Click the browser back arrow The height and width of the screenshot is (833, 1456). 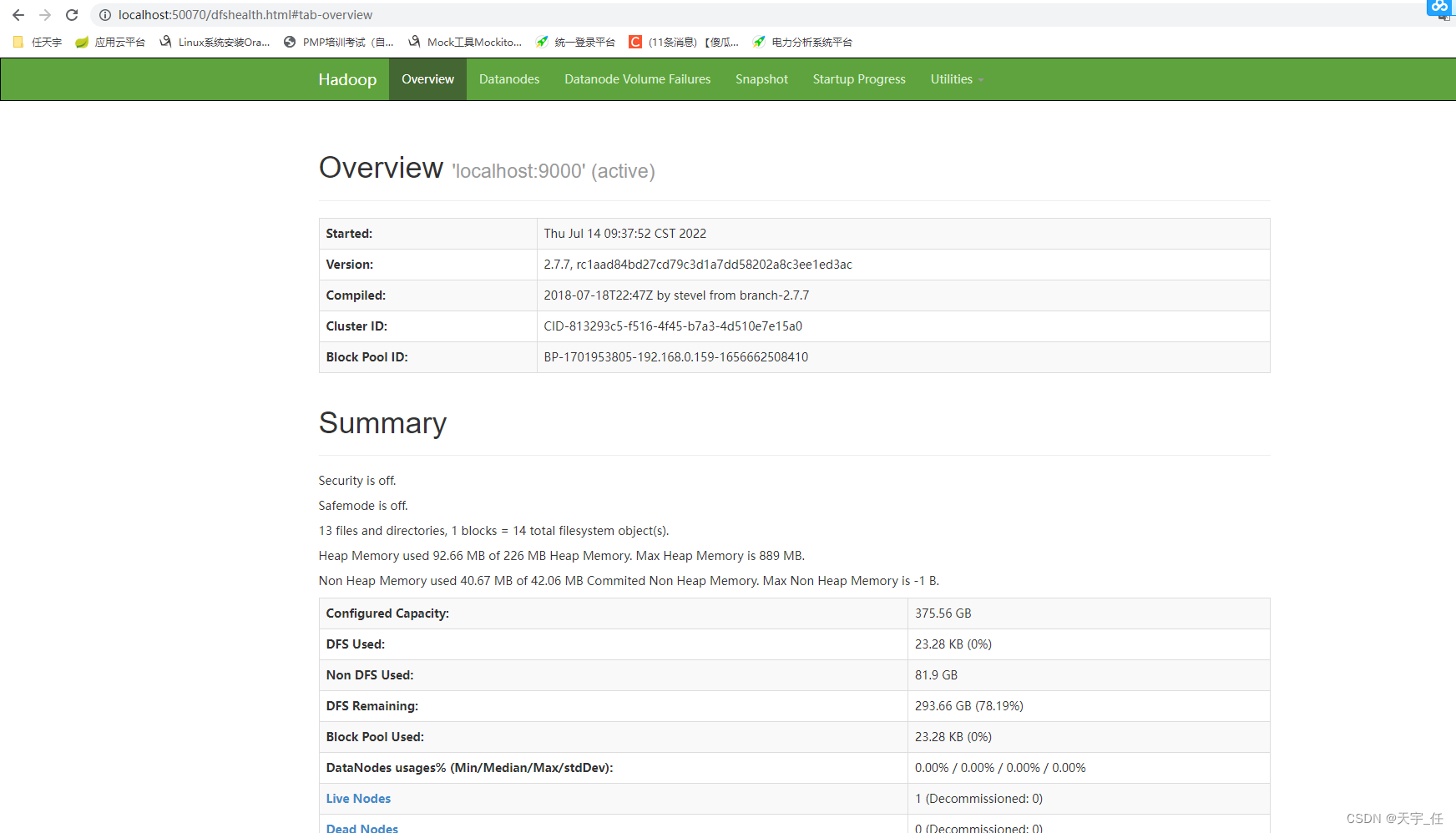pos(18,15)
